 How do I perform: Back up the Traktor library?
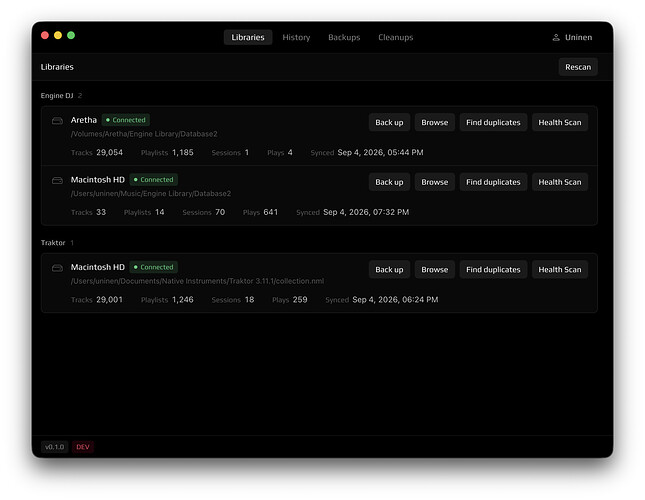pos(389,269)
